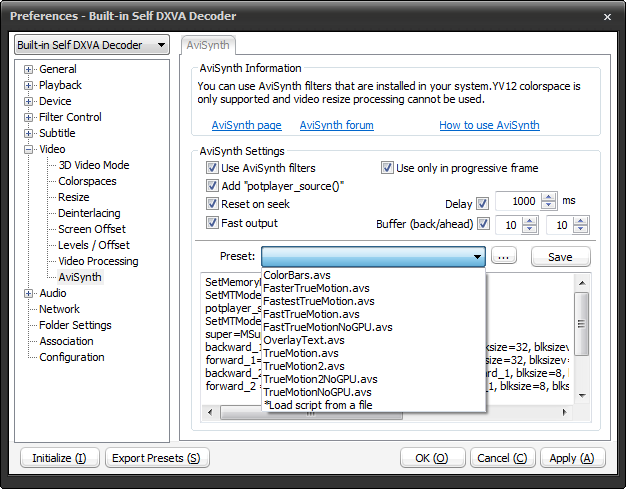The image size is (626, 489).
Task: Toggle Use AviSynth filters checkbox
Action: point(212,168)
